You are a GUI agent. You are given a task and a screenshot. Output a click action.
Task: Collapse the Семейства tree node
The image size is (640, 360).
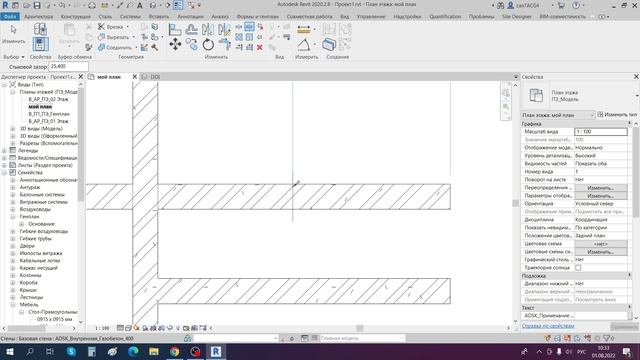pos(4,173)
